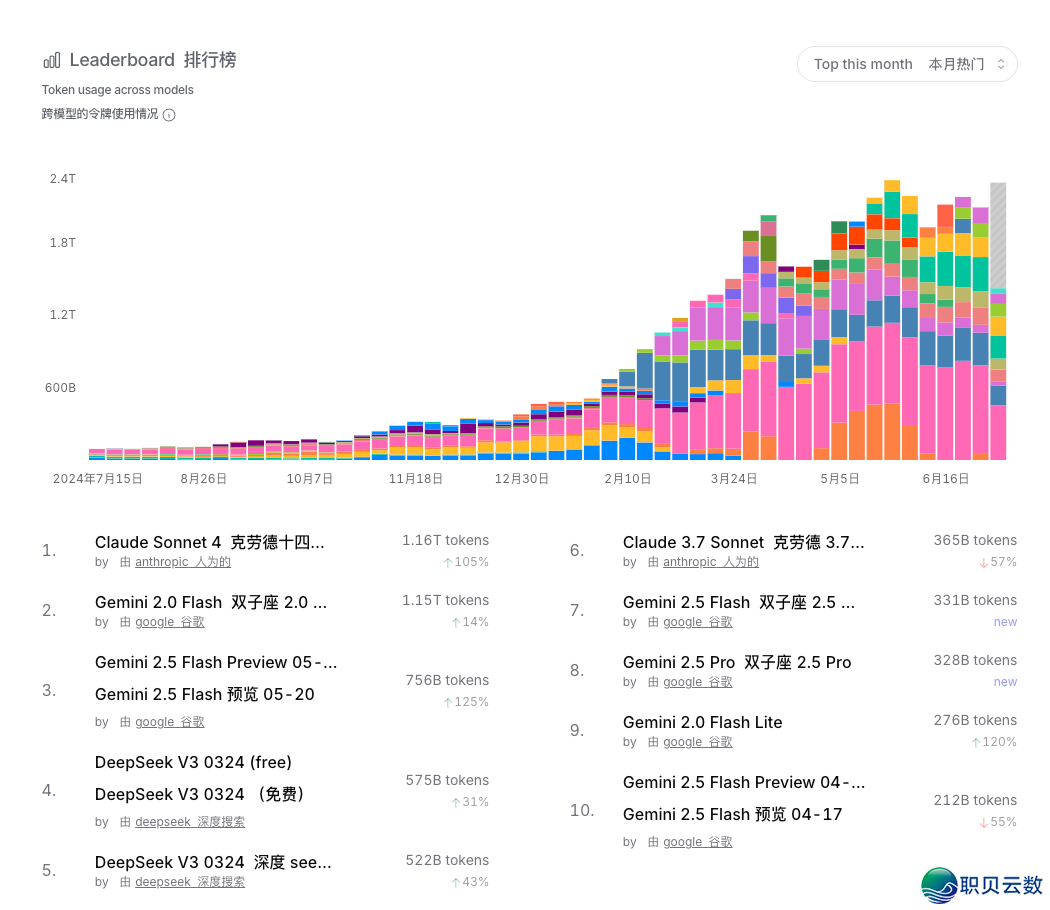Image resolution: width=1050 pixels, height=910 pixels.
Task: Click the 57% decrease indicator
Action: (x=998, y=562)
